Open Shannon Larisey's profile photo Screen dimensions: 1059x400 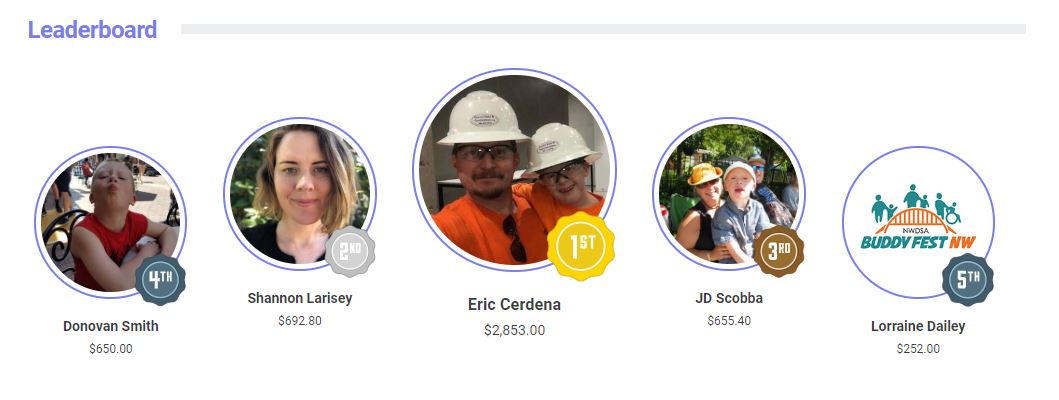coord(300,194)
